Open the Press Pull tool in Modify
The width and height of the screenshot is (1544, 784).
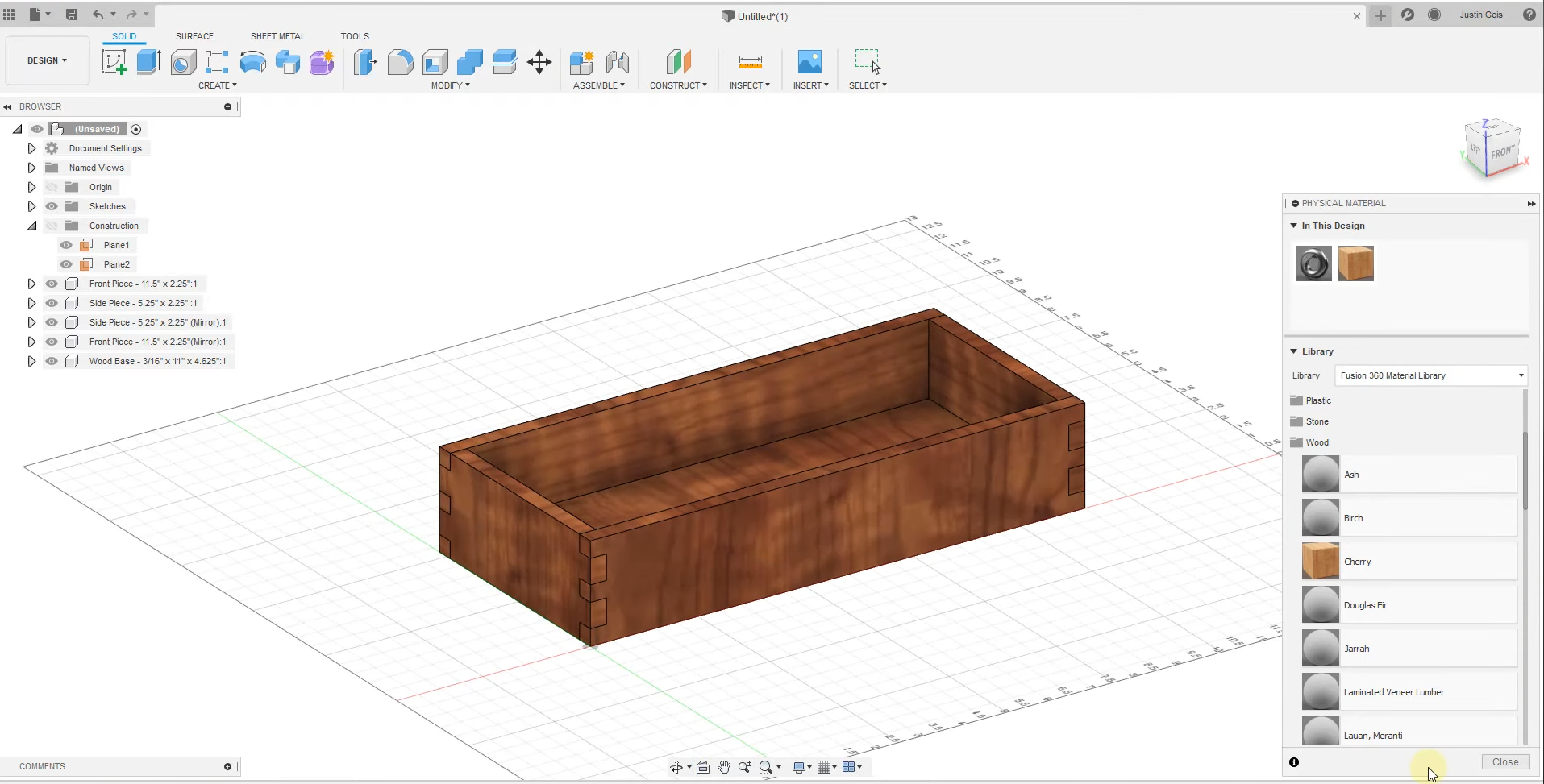(x=365, y=62)
